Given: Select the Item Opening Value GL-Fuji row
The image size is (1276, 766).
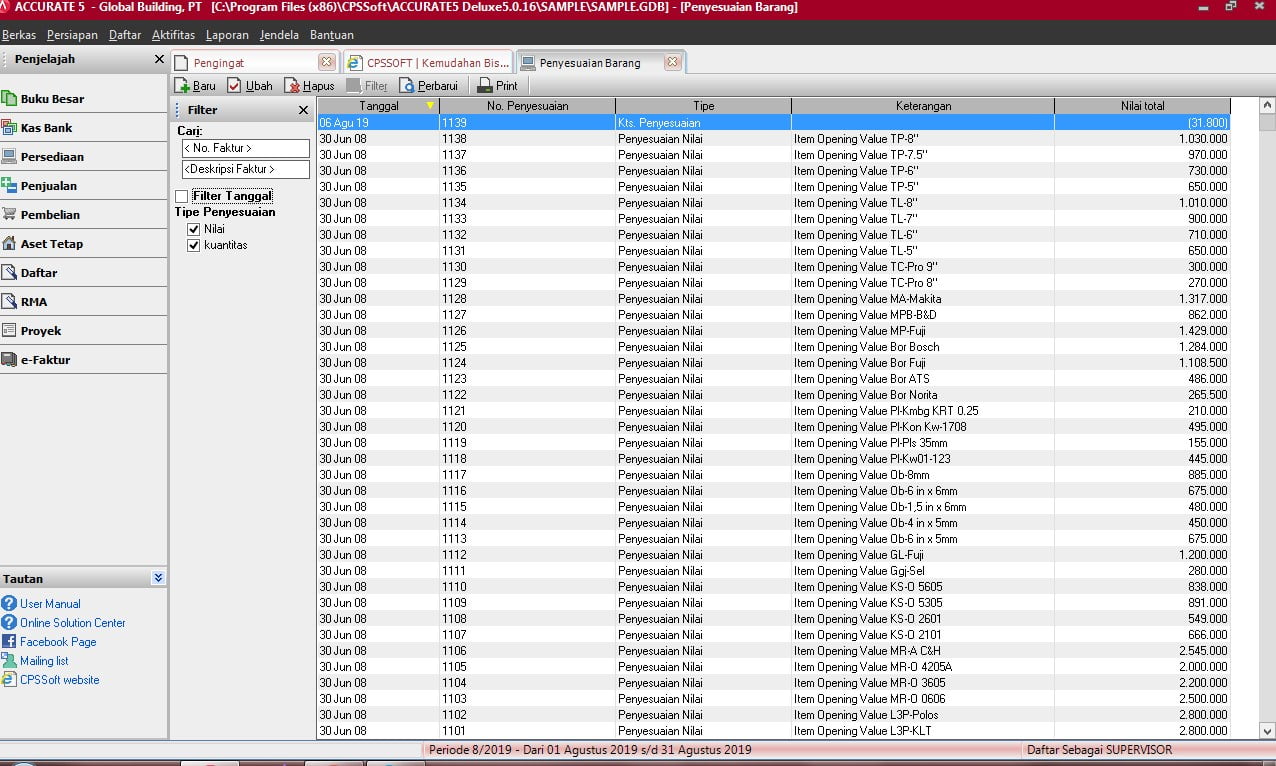Looking at the screenshot, I should (x=773, y=554).
